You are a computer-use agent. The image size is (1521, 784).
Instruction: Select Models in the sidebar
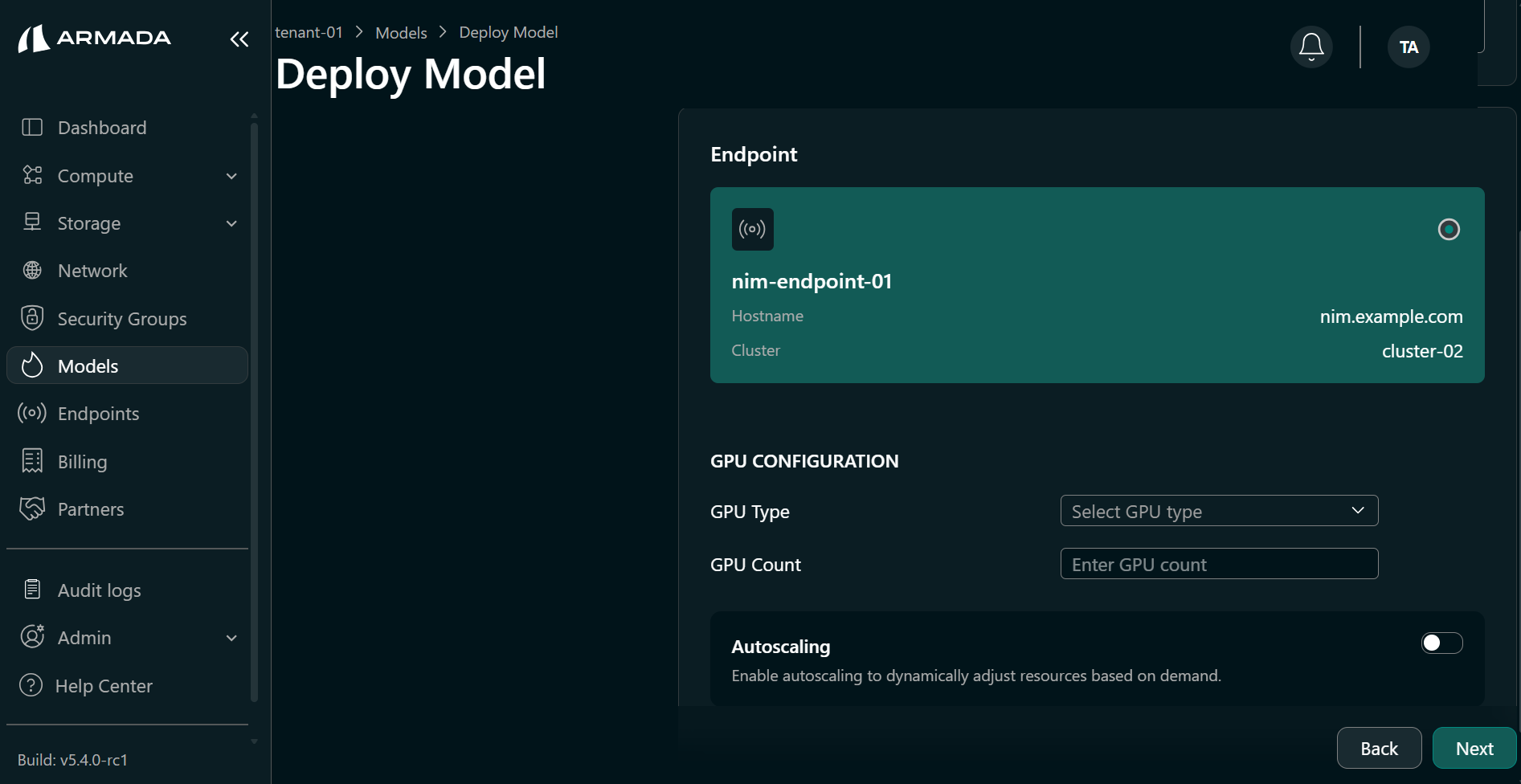click(127, 365)
